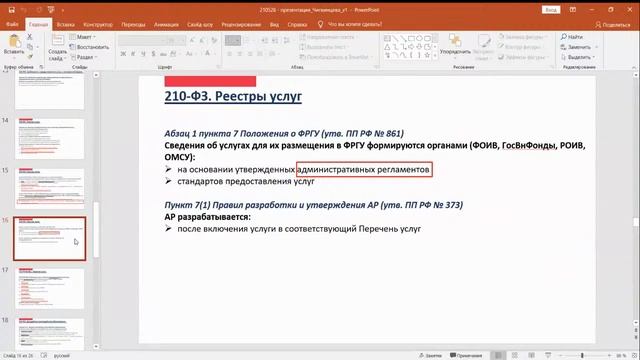640x360 pixels.
Task: Collapse the ribbon with the arrow
Action: (x=634, y=67)
